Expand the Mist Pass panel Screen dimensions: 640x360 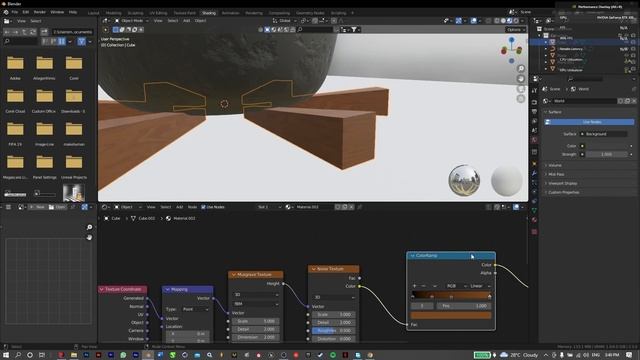pos(556,174)
